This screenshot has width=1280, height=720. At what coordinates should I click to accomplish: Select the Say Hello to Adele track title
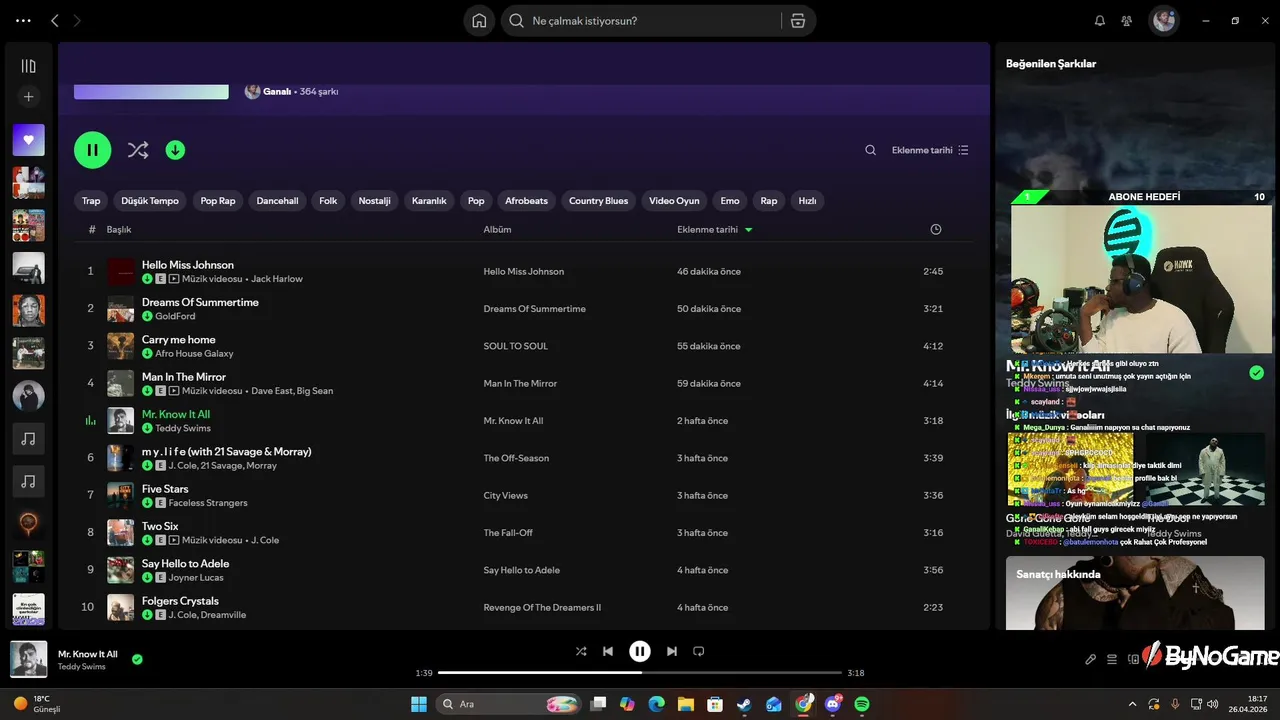186,564
